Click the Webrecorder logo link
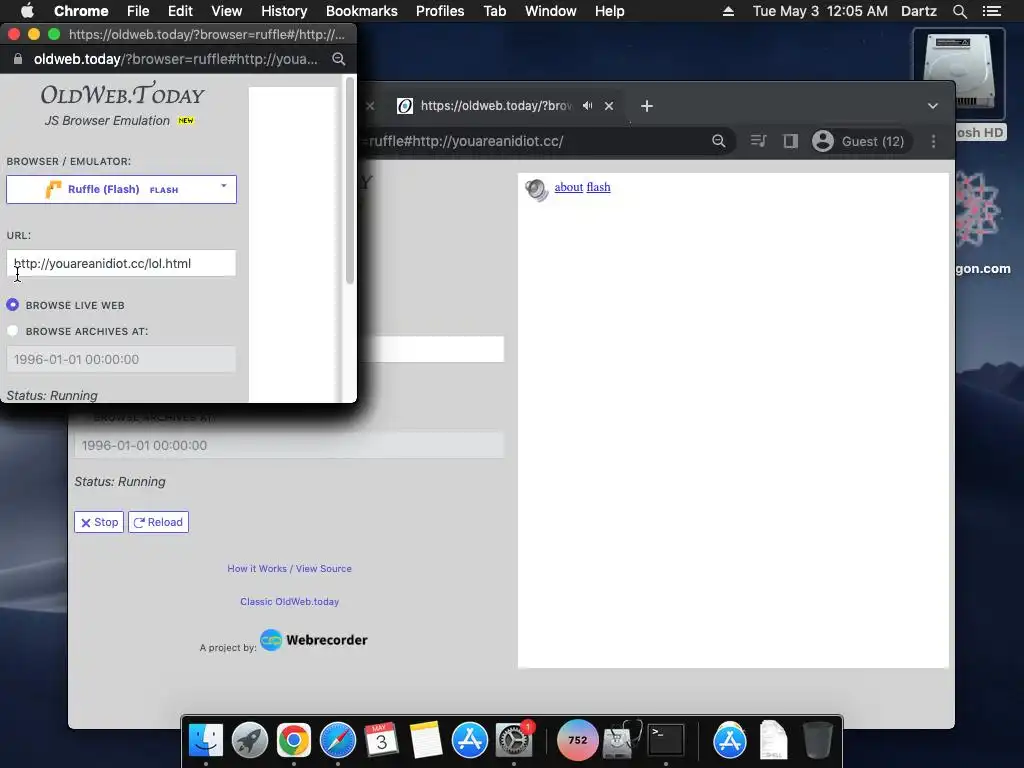The image size is (1024, 768). pyautogui.click(x=314, y=640)
